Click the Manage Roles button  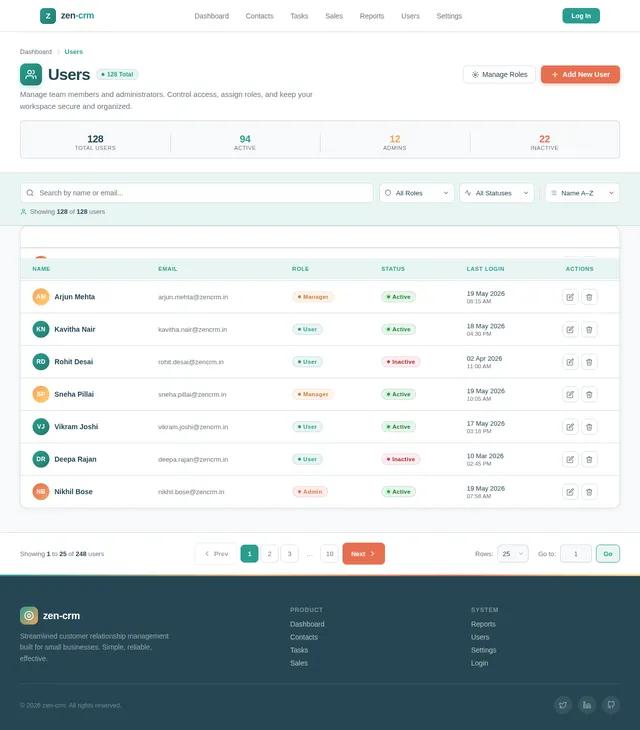point(499,74)
